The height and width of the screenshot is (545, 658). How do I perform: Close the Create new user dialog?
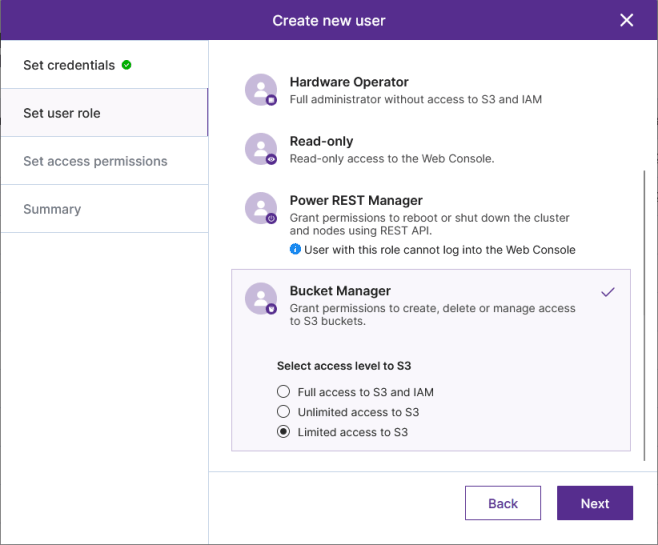click(627, 20)
